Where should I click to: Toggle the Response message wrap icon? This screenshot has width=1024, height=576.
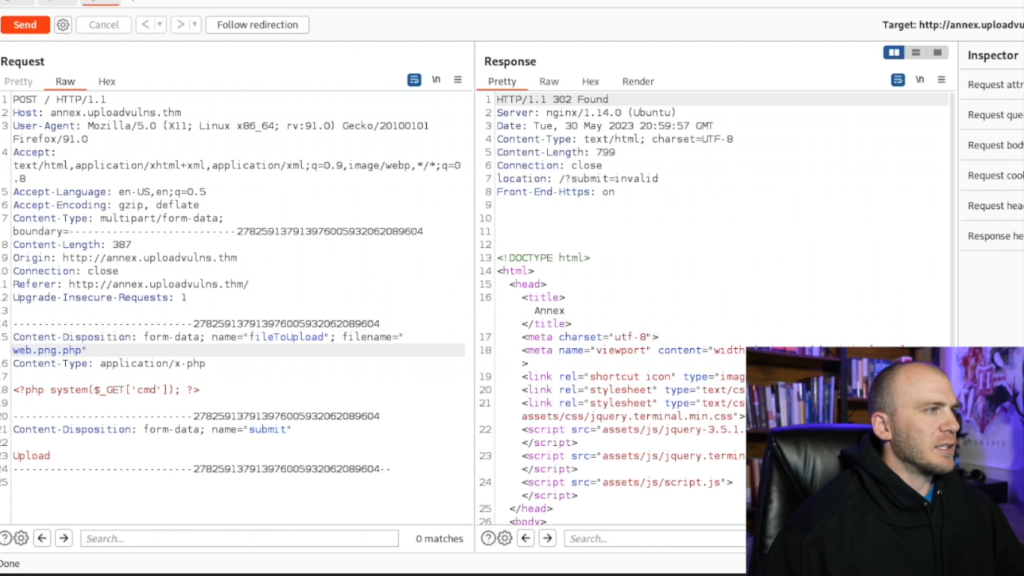[898, 80]
